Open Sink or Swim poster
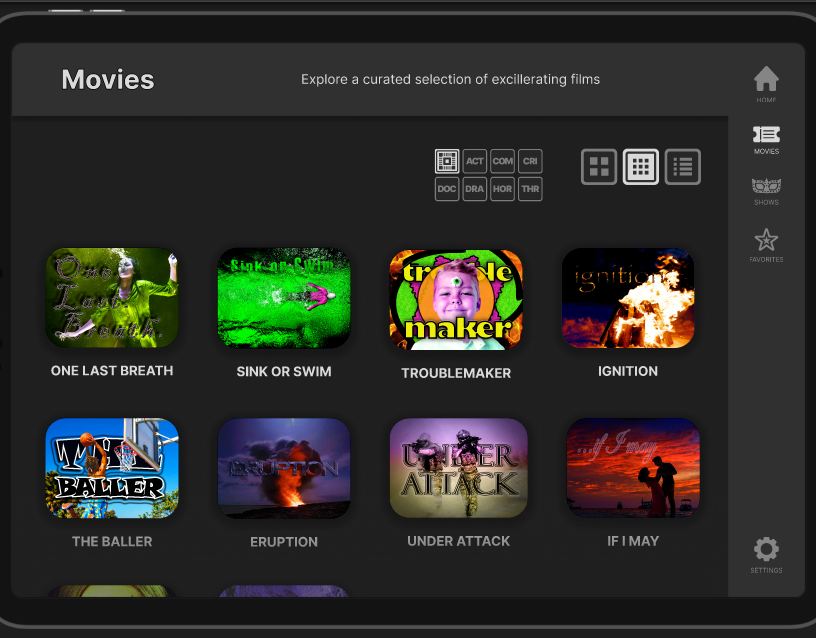The image size is (816, 638). [284, 298]
